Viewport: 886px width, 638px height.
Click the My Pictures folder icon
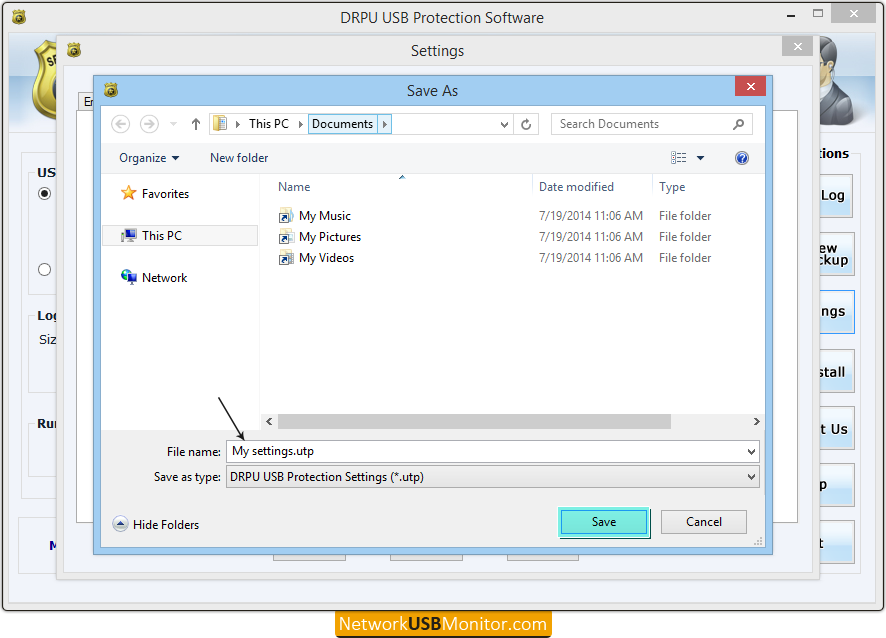point(286,237)
